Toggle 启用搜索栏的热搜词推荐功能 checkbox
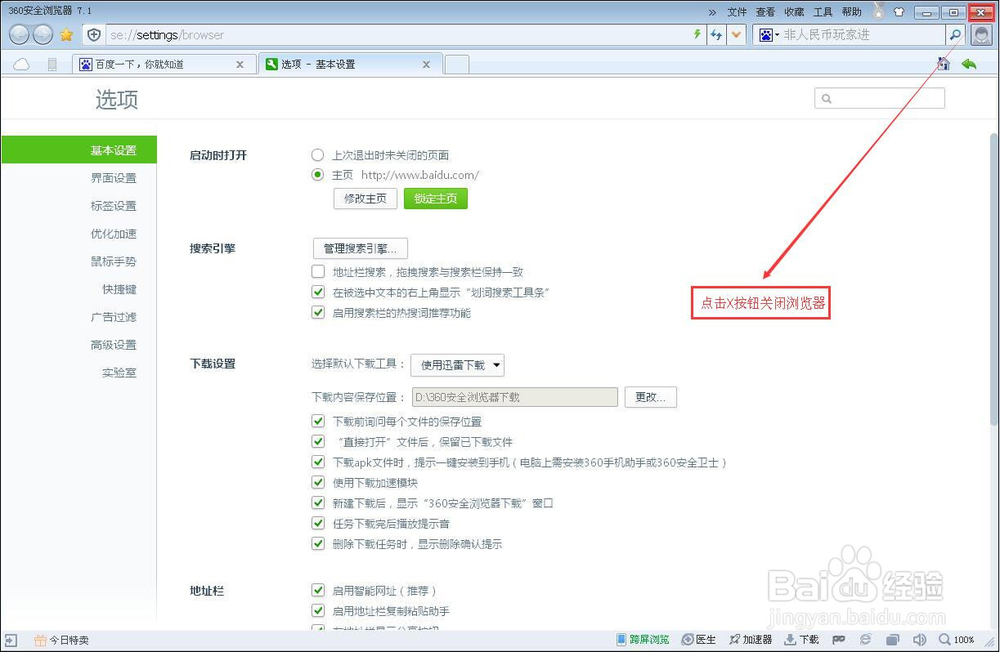 click(318, 312)
